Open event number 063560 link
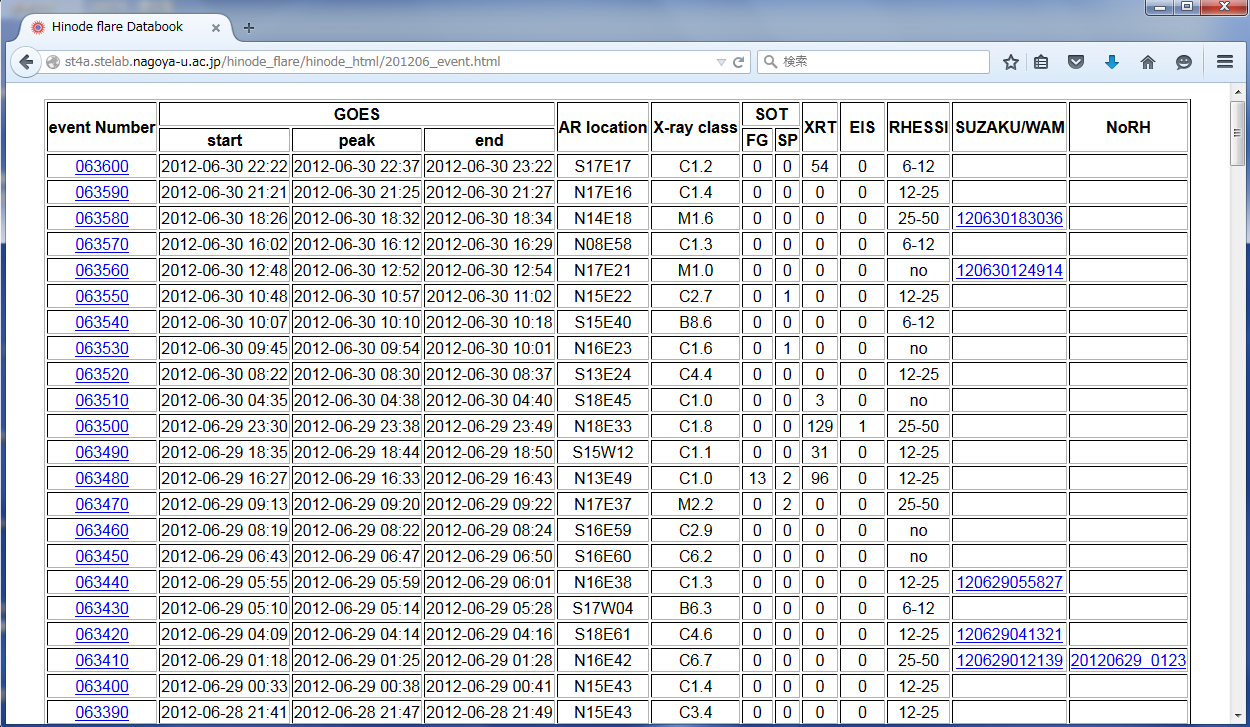This screenshot has width=1250, height=727. [102, 270]
